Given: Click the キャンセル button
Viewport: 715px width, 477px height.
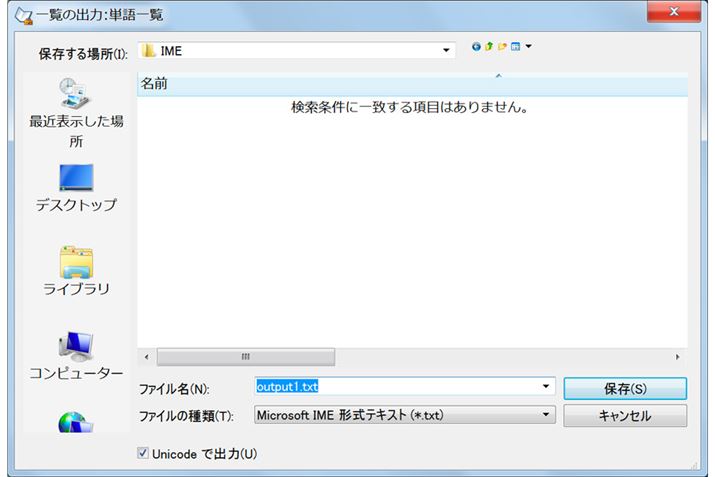Looking at the screenshot, I should (x=625, y=415).
